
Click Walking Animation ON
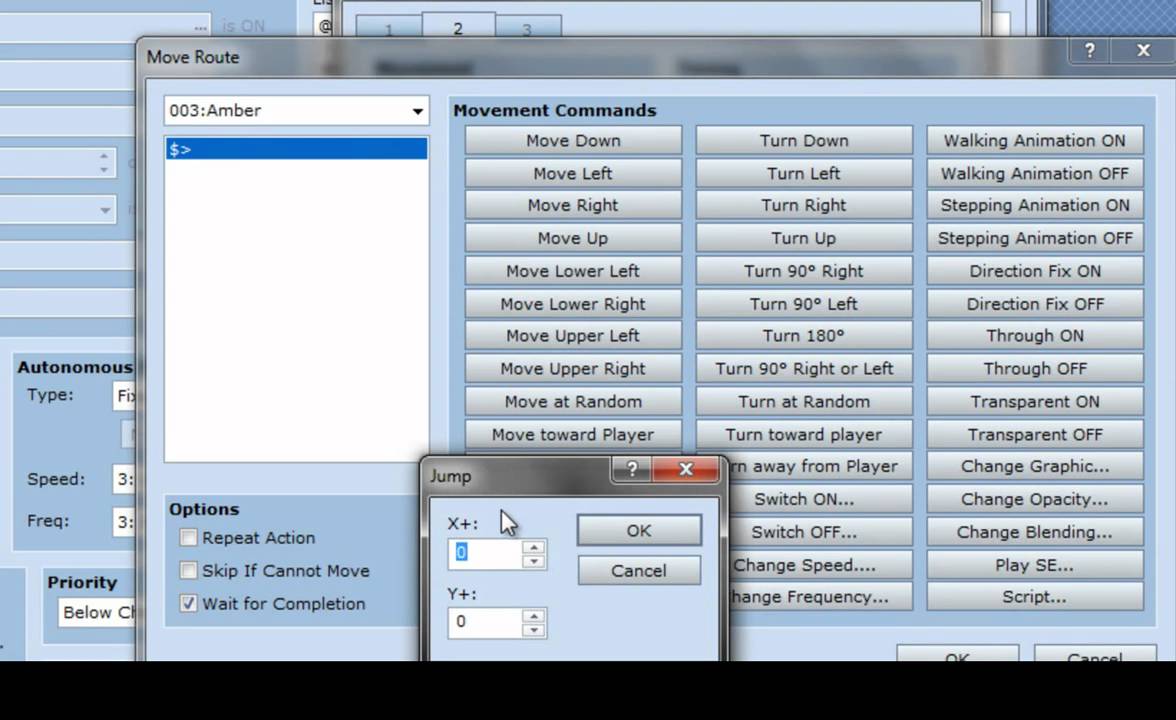(x=1035, y=140)
